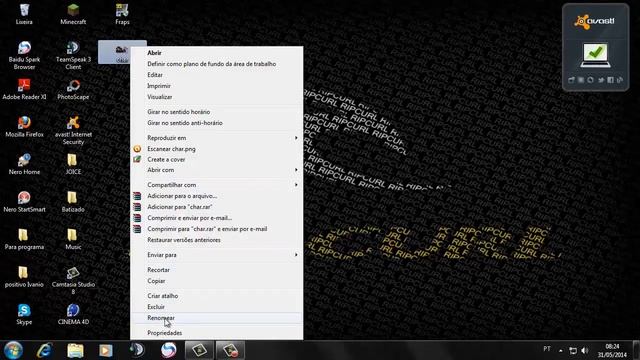
Task: Choose Adicionar para "char.rar"
Action: (217, 207)
